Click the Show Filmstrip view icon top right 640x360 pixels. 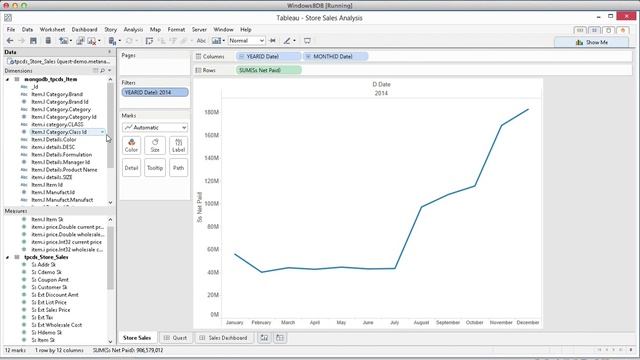[580, 30]
